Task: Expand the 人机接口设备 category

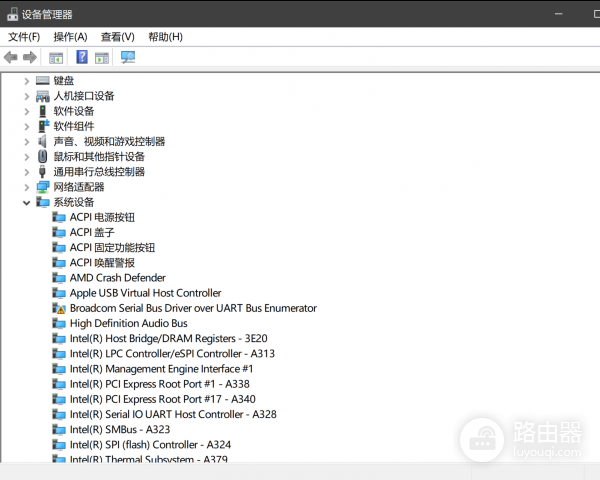Action: [x=26, y=96]
